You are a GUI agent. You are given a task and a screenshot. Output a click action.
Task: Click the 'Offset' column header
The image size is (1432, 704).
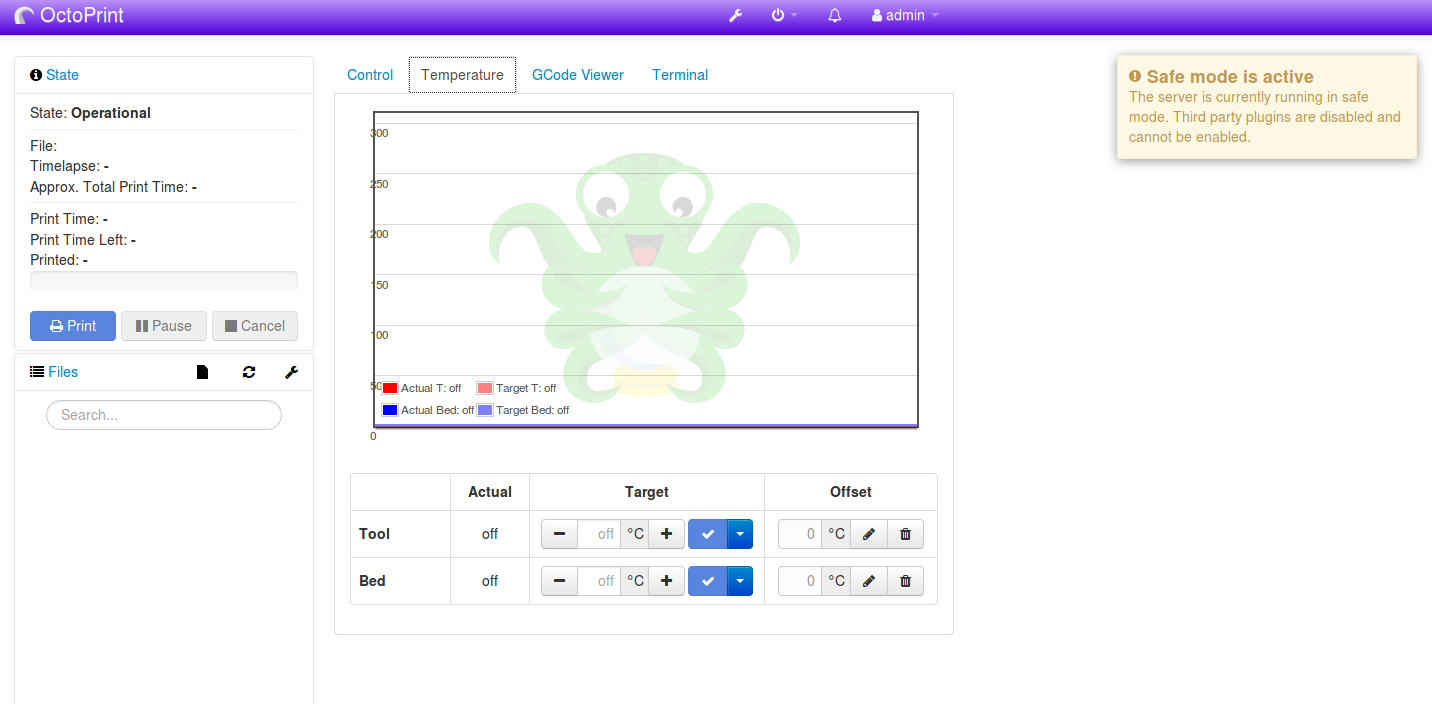tap(851, 492)
